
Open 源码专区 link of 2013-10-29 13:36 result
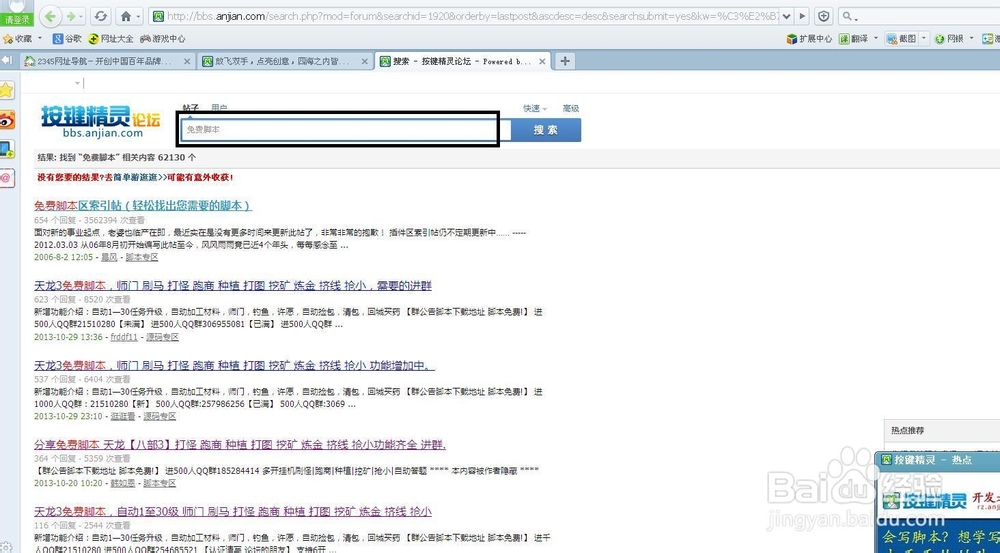[162, 337]
